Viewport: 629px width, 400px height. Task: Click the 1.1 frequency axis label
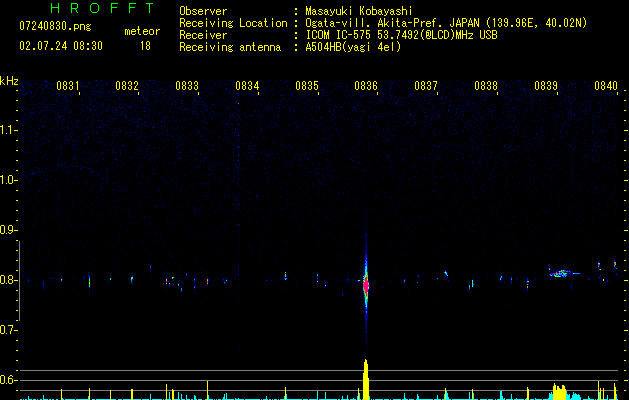coord(8,130)
